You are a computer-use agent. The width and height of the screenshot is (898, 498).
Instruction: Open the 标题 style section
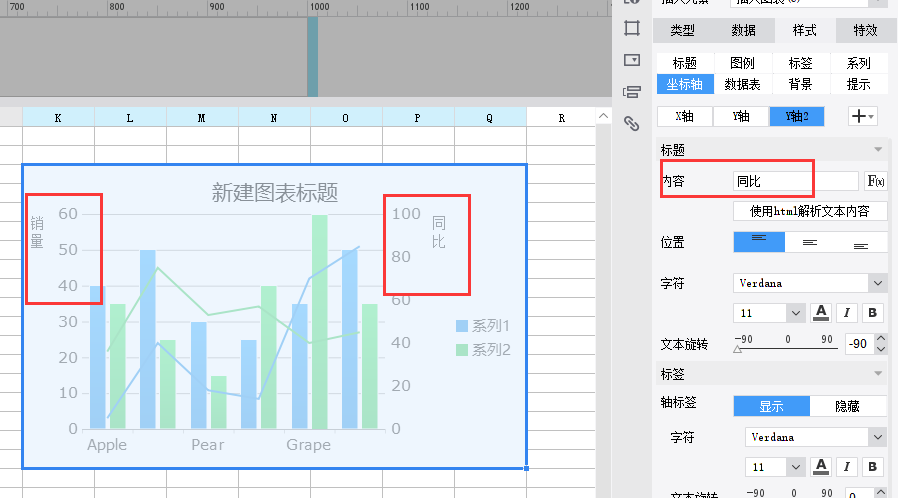(684, 63)
